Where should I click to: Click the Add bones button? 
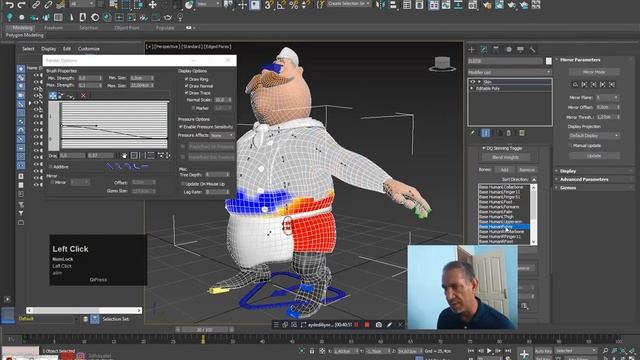[x=504, y=170]
